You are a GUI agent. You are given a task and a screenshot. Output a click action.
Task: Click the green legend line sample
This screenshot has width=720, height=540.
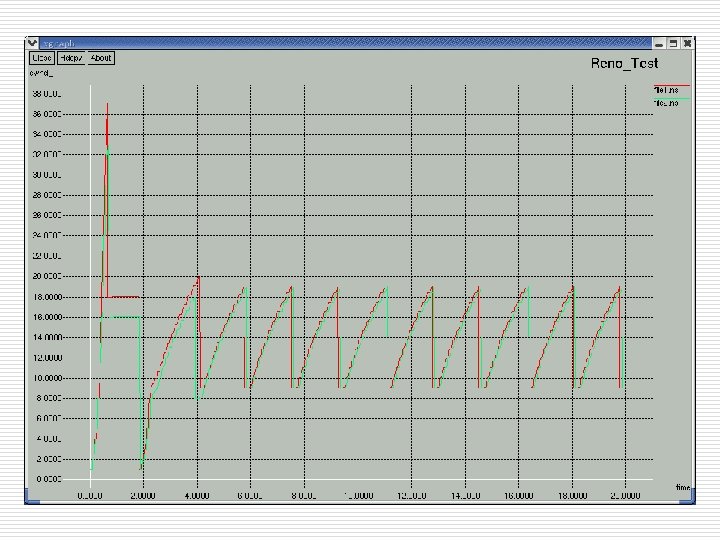pos(671,99)
